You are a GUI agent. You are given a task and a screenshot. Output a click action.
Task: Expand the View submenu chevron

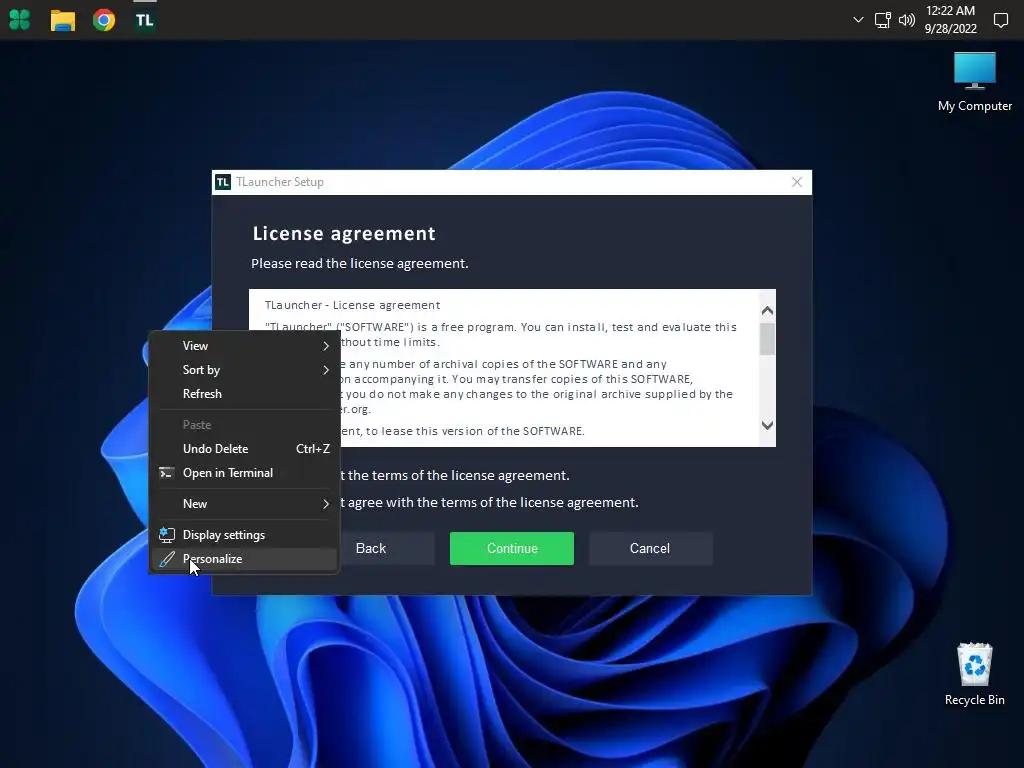pyautogui.click(x=326, y=346)
